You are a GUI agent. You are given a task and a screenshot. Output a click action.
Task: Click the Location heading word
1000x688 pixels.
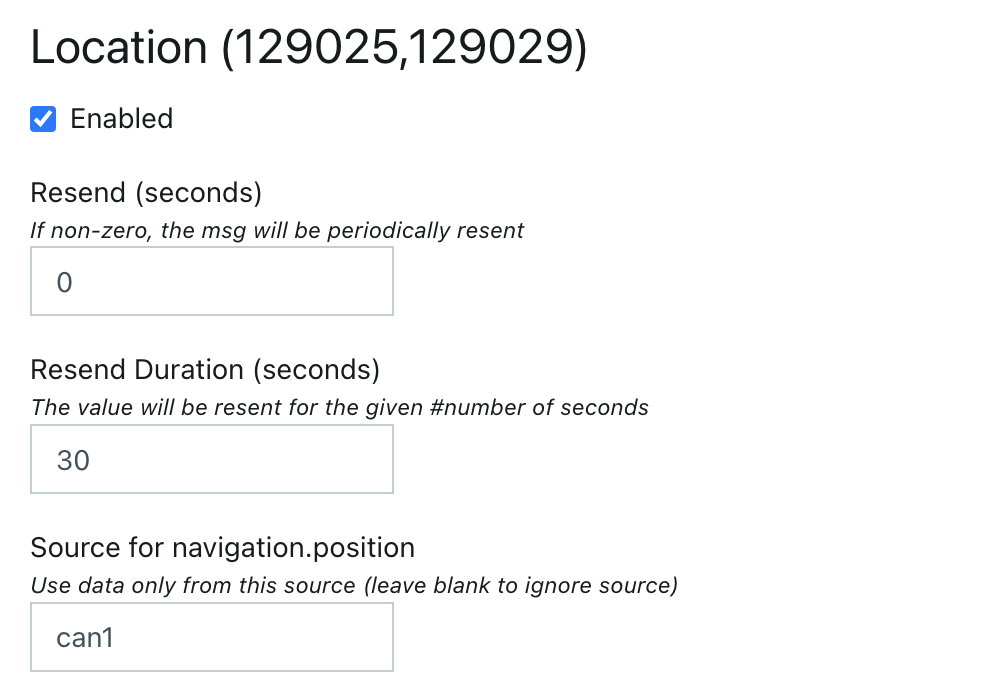pos(118,48)
